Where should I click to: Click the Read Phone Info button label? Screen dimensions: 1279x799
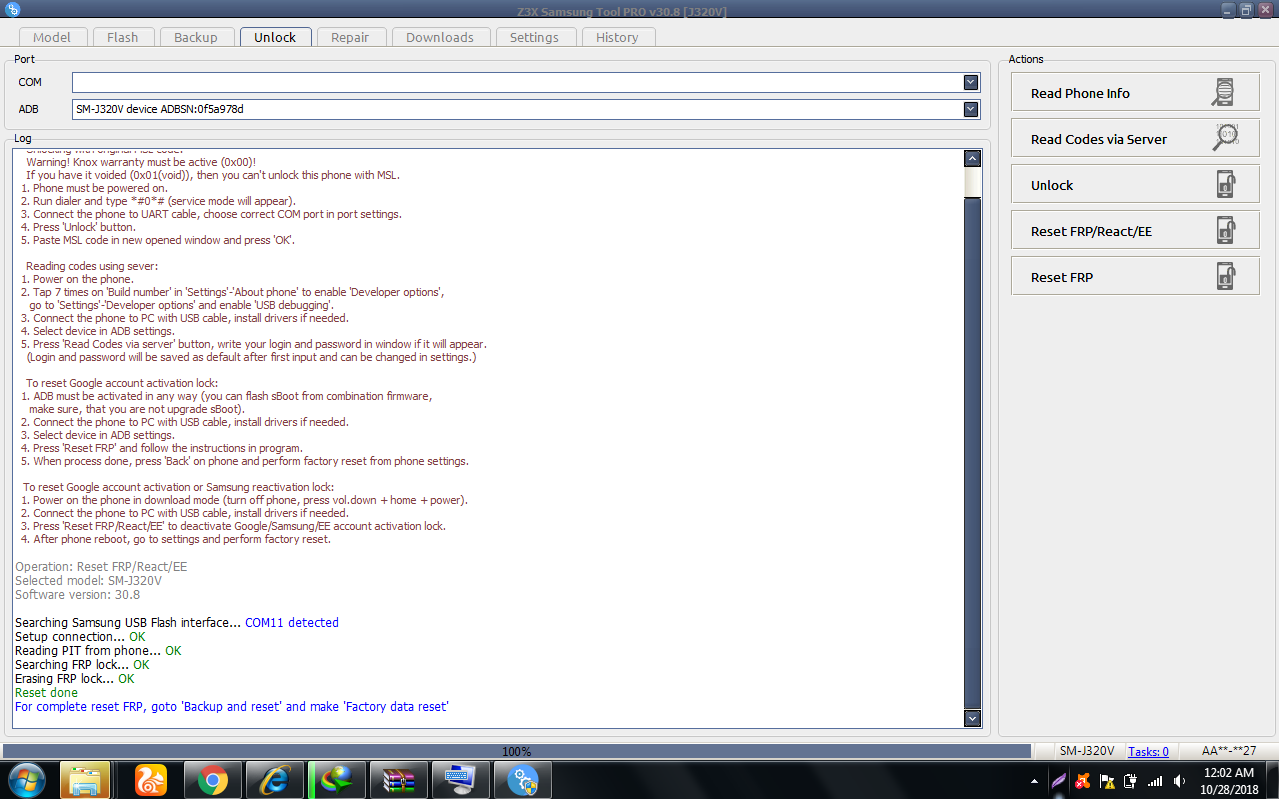pyautogui.click(x=1080, y=93)
